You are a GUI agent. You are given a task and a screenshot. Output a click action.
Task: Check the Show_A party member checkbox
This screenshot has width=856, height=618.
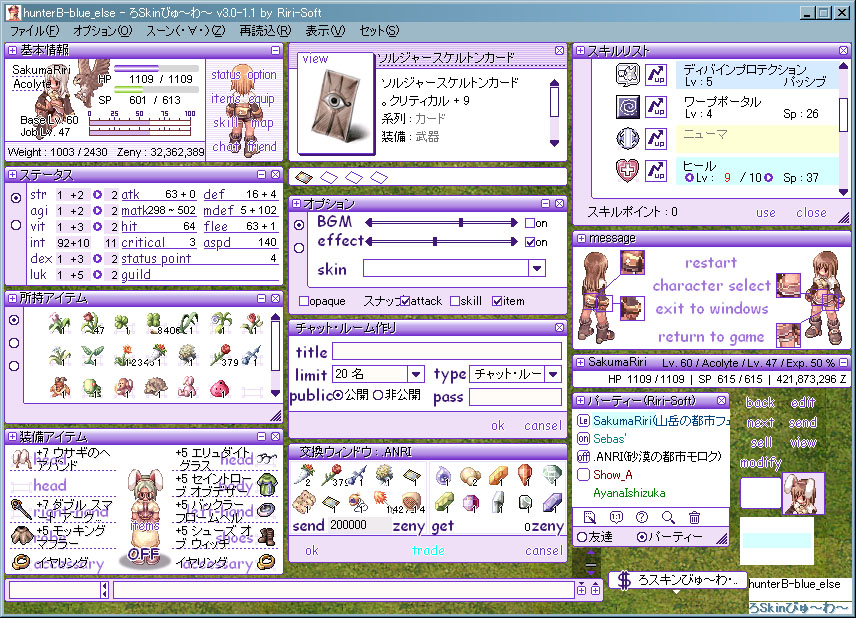(583, 474)
